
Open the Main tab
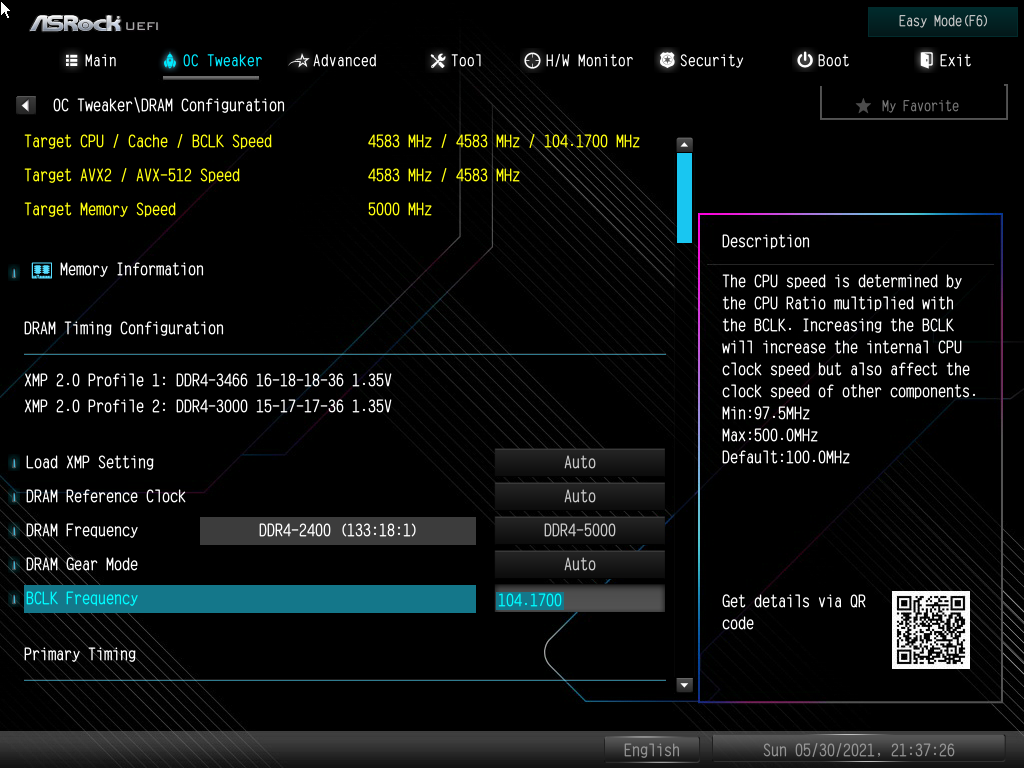point(91,61)
